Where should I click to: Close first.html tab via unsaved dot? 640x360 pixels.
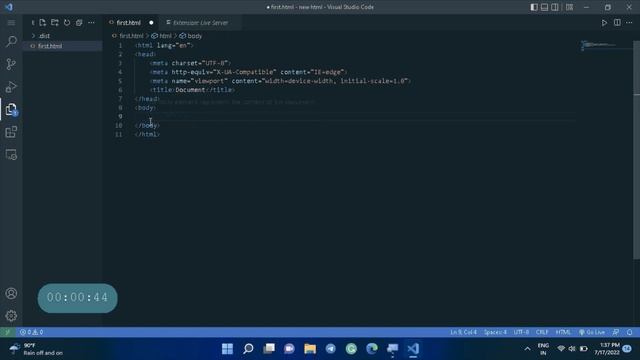click(151, 23)
